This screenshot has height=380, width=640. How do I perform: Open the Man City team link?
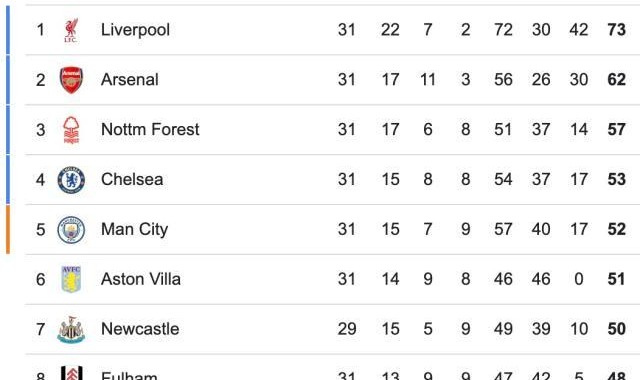134,229
